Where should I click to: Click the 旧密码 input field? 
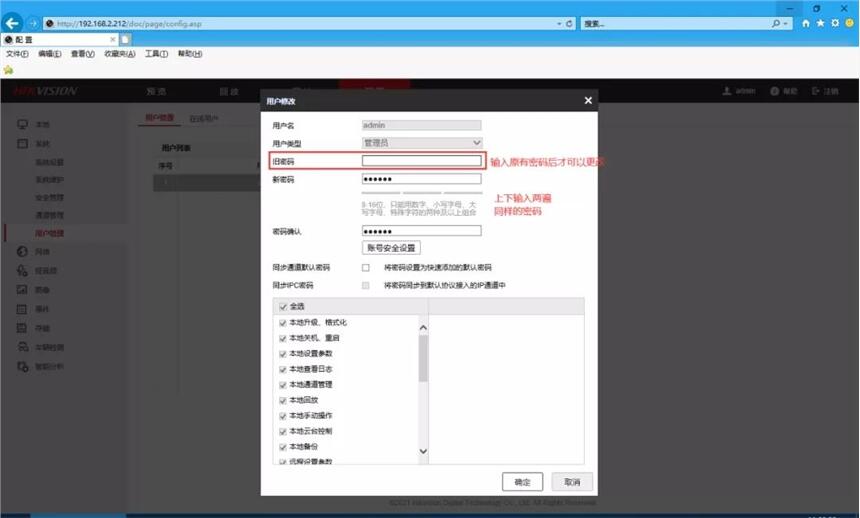pyautogui.click(x=421, y=161)
